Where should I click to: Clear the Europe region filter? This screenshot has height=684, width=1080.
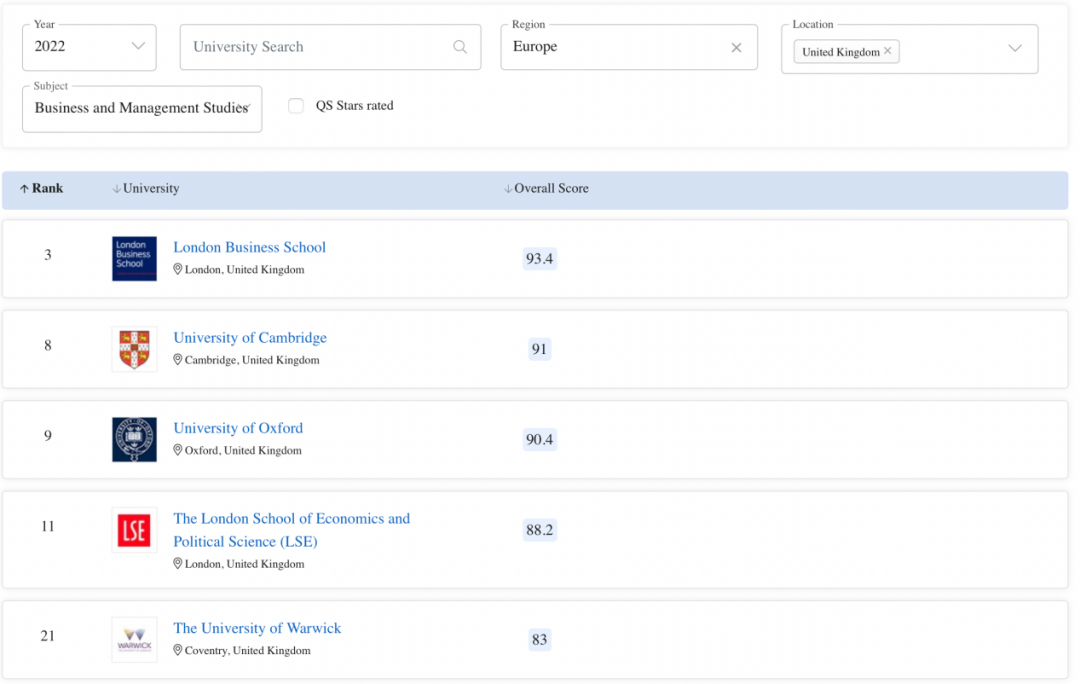(x=736, y=48)
